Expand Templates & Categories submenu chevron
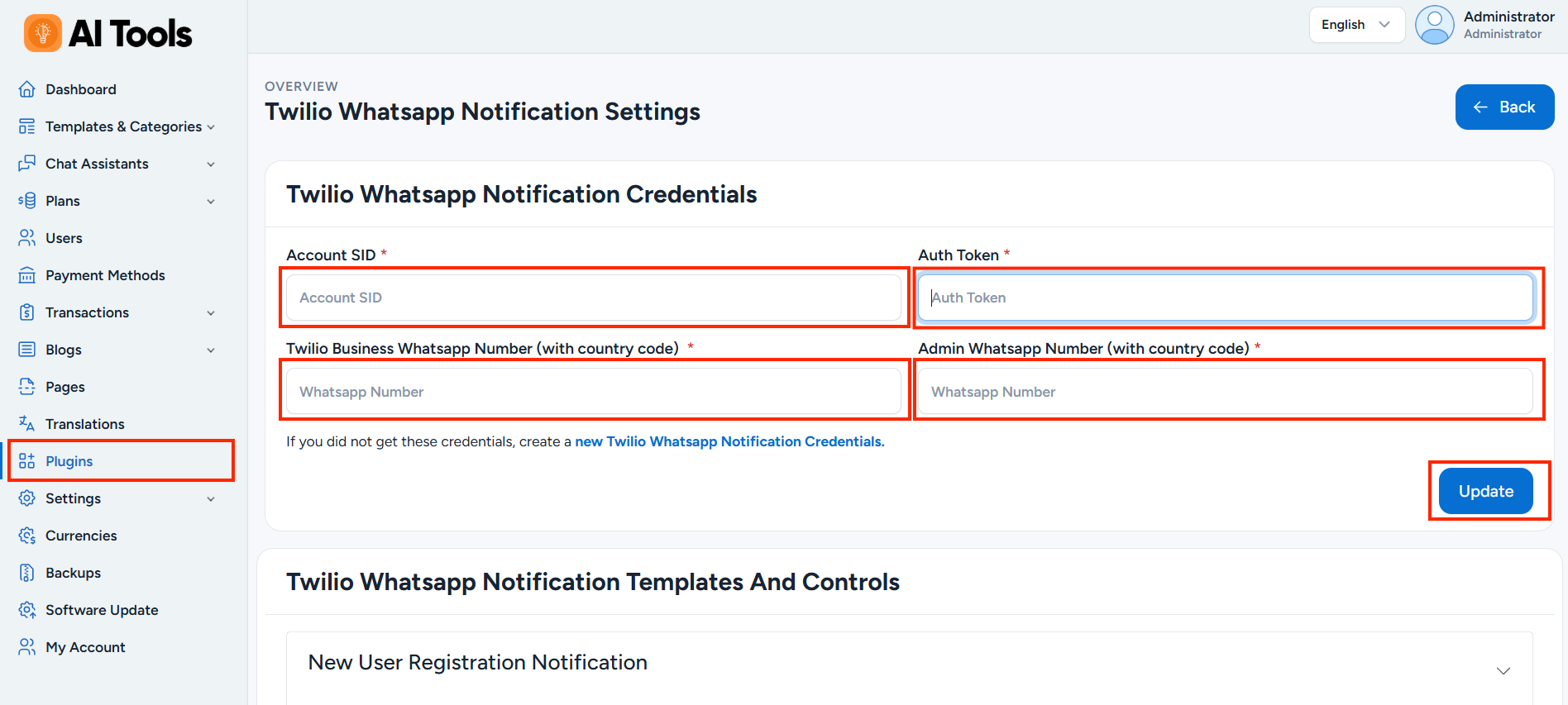The height and width of the screenshot is (705, 1568). [x=211, y=127]
